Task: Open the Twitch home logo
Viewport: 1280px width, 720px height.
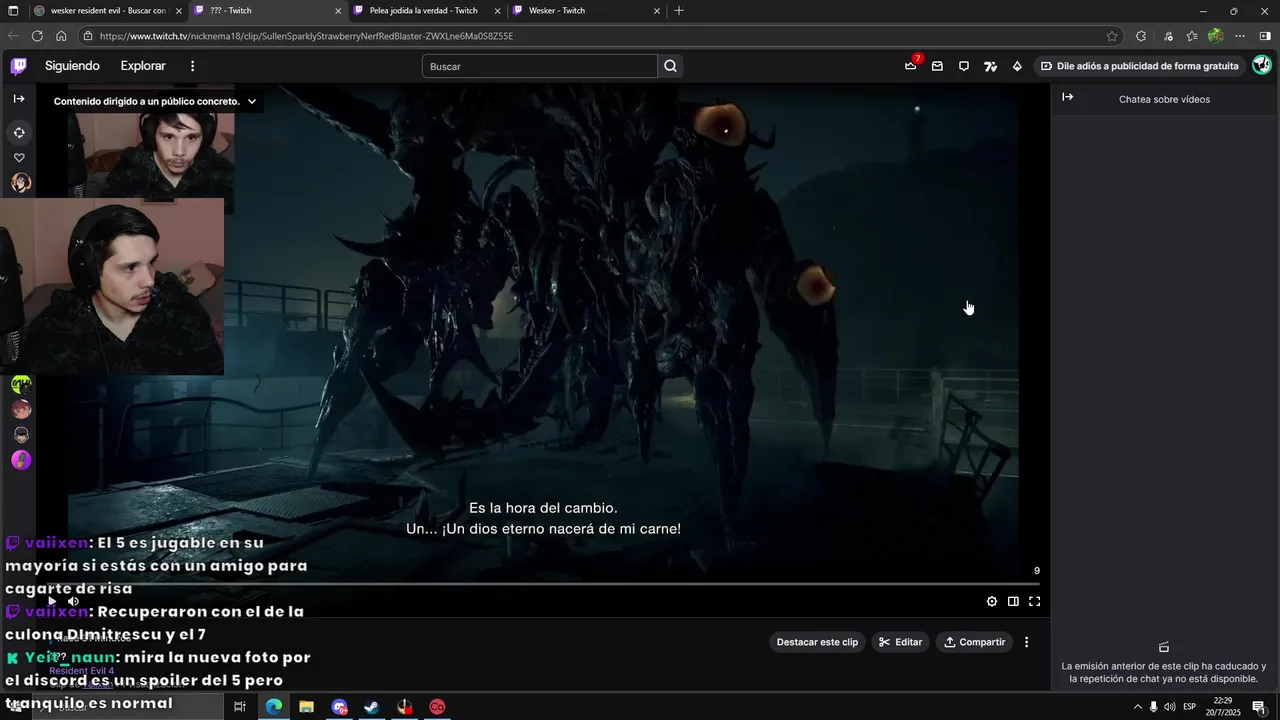Action: click(x=19, y=66)
